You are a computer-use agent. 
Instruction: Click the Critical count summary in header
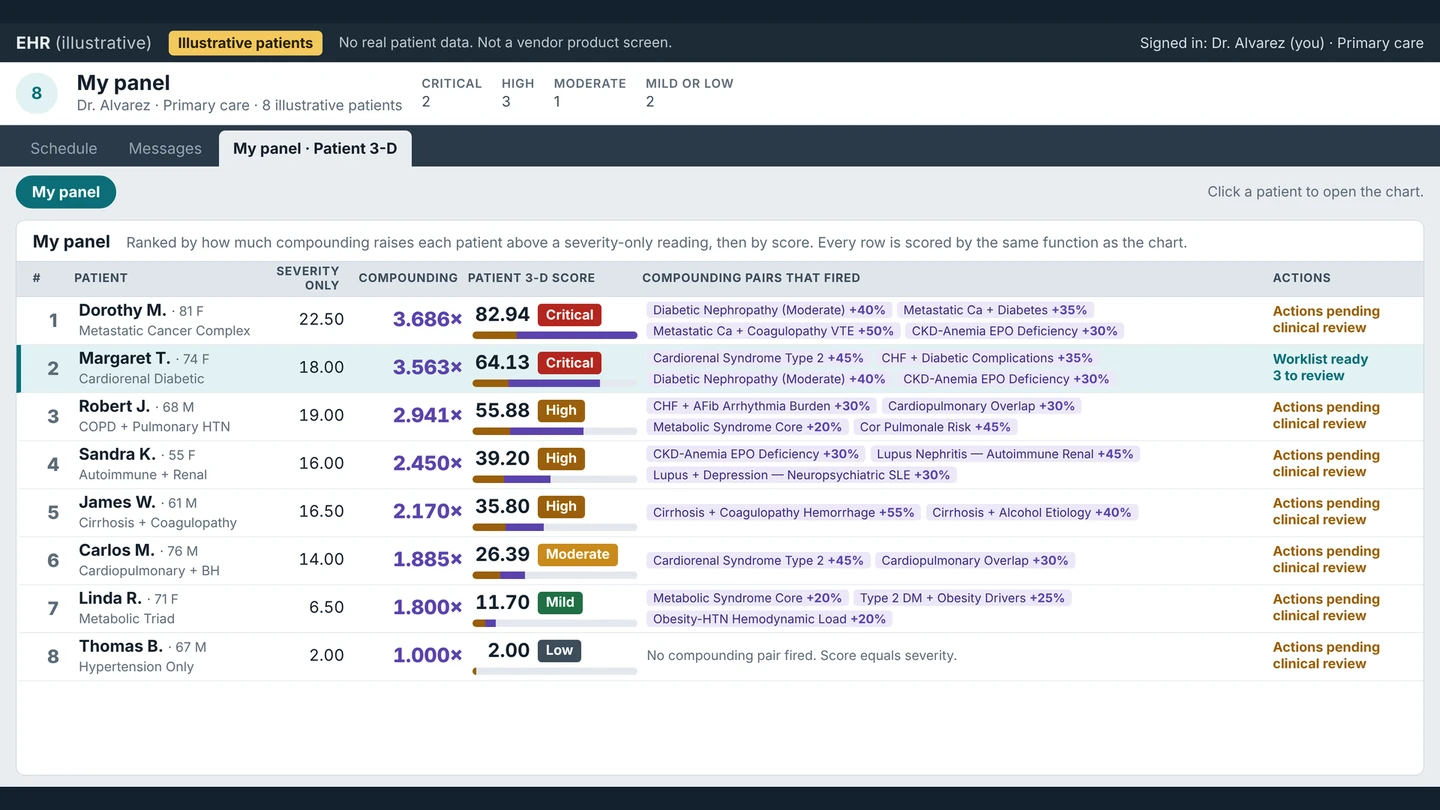click(x=451, y=92)
